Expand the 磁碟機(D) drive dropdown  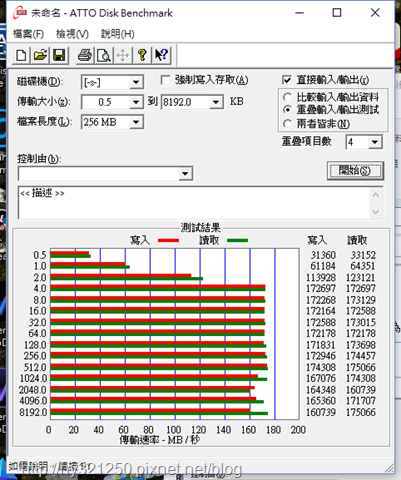point(136,82)
